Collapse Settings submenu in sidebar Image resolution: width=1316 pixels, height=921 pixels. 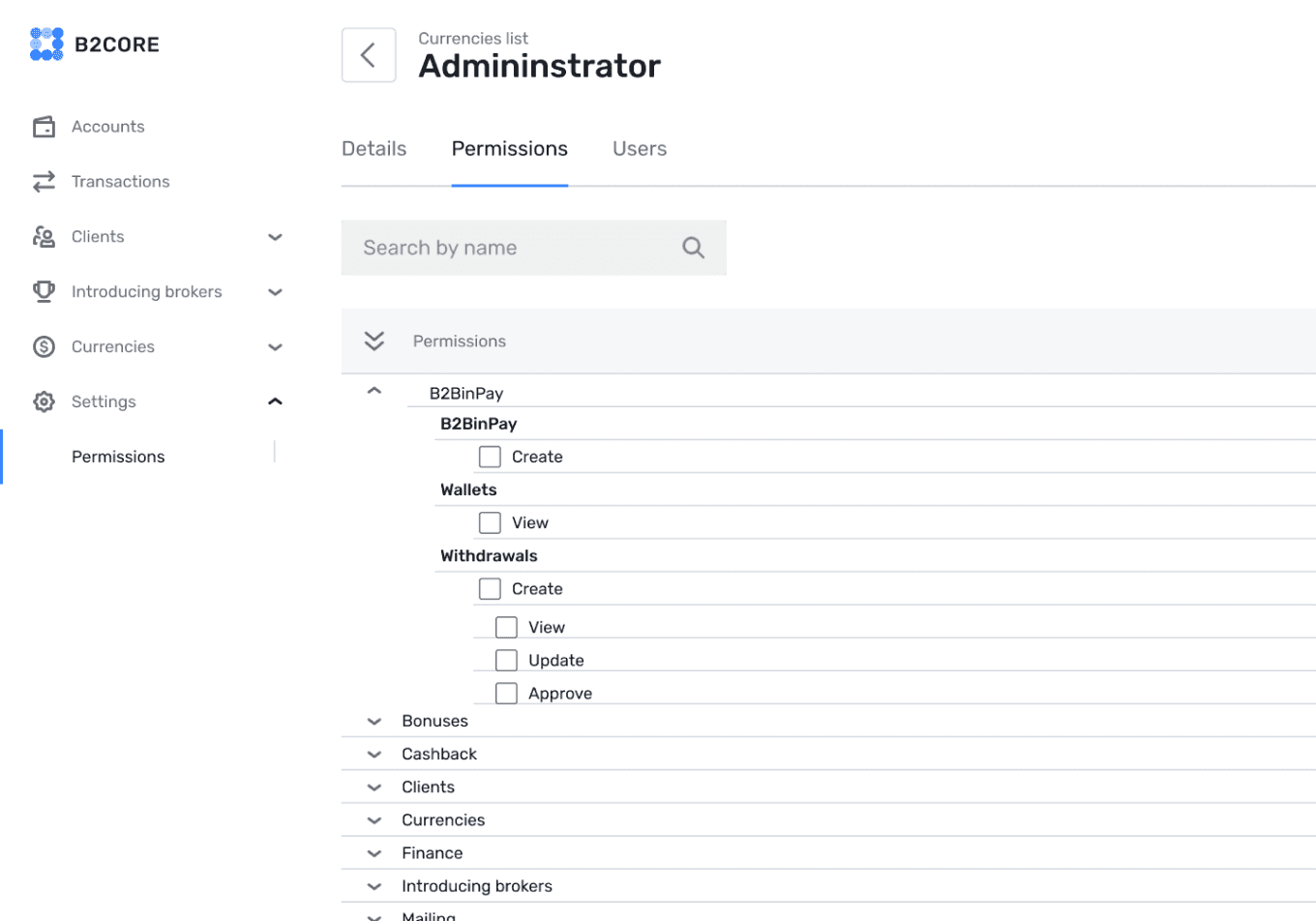275,401
